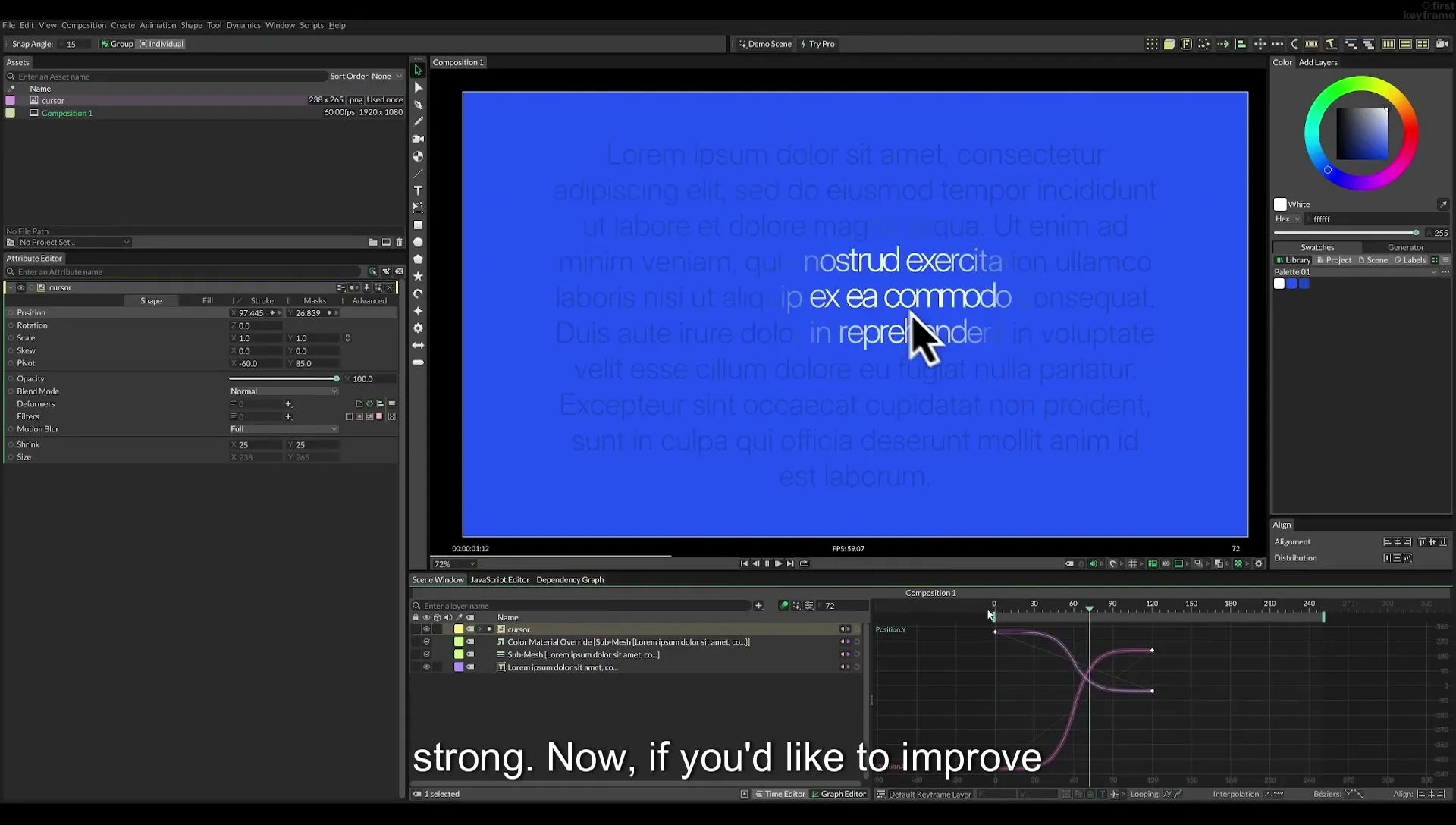The height and width of the screenshot is (825, 1456).
Task: Toggle visibility of the cursor layer
Action: click(x=426, y=629)
